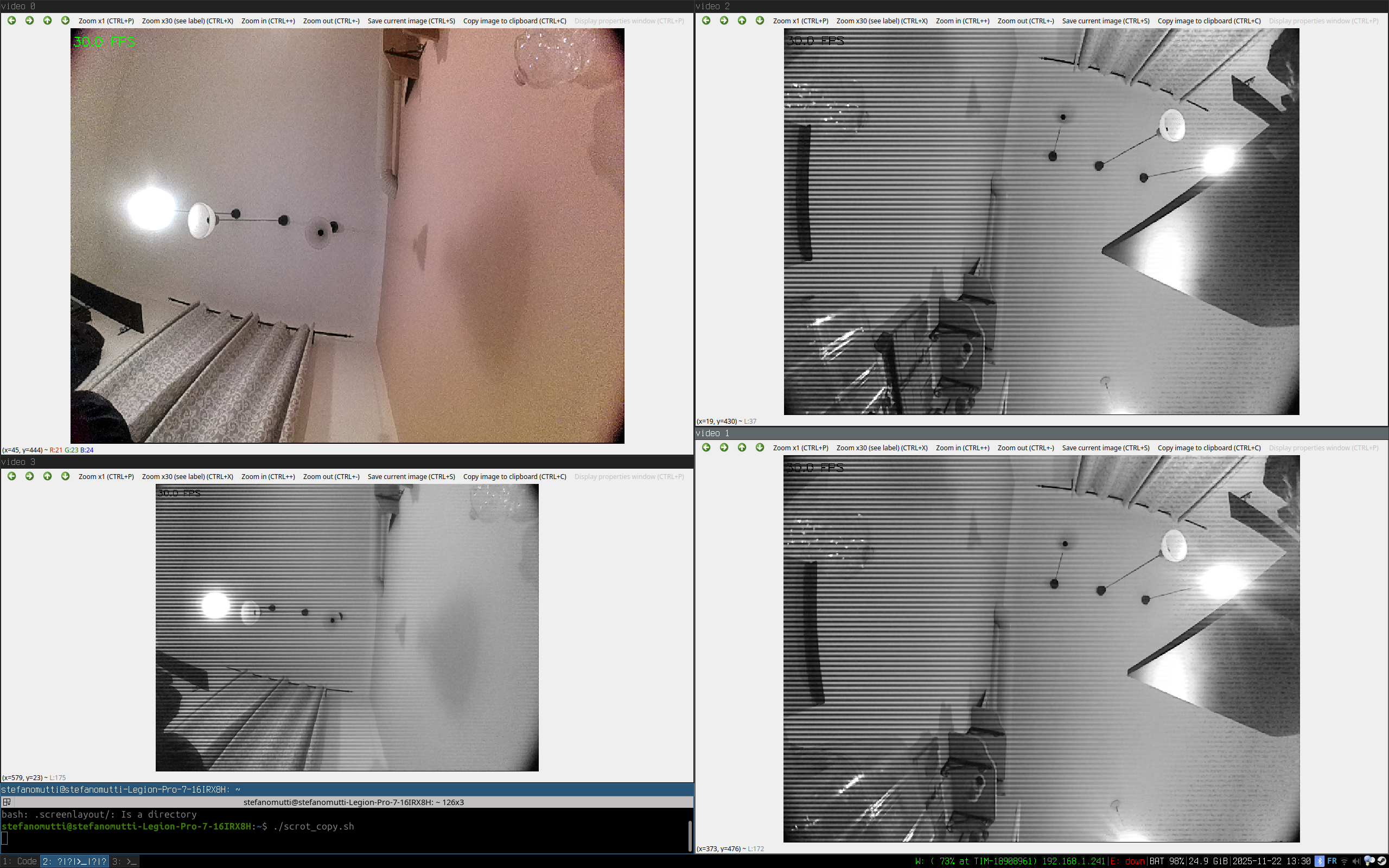This screenshot has width=1389, height=868.
Task: Click Zoom out in video 1 toolbar
Action: (1025, 448)
